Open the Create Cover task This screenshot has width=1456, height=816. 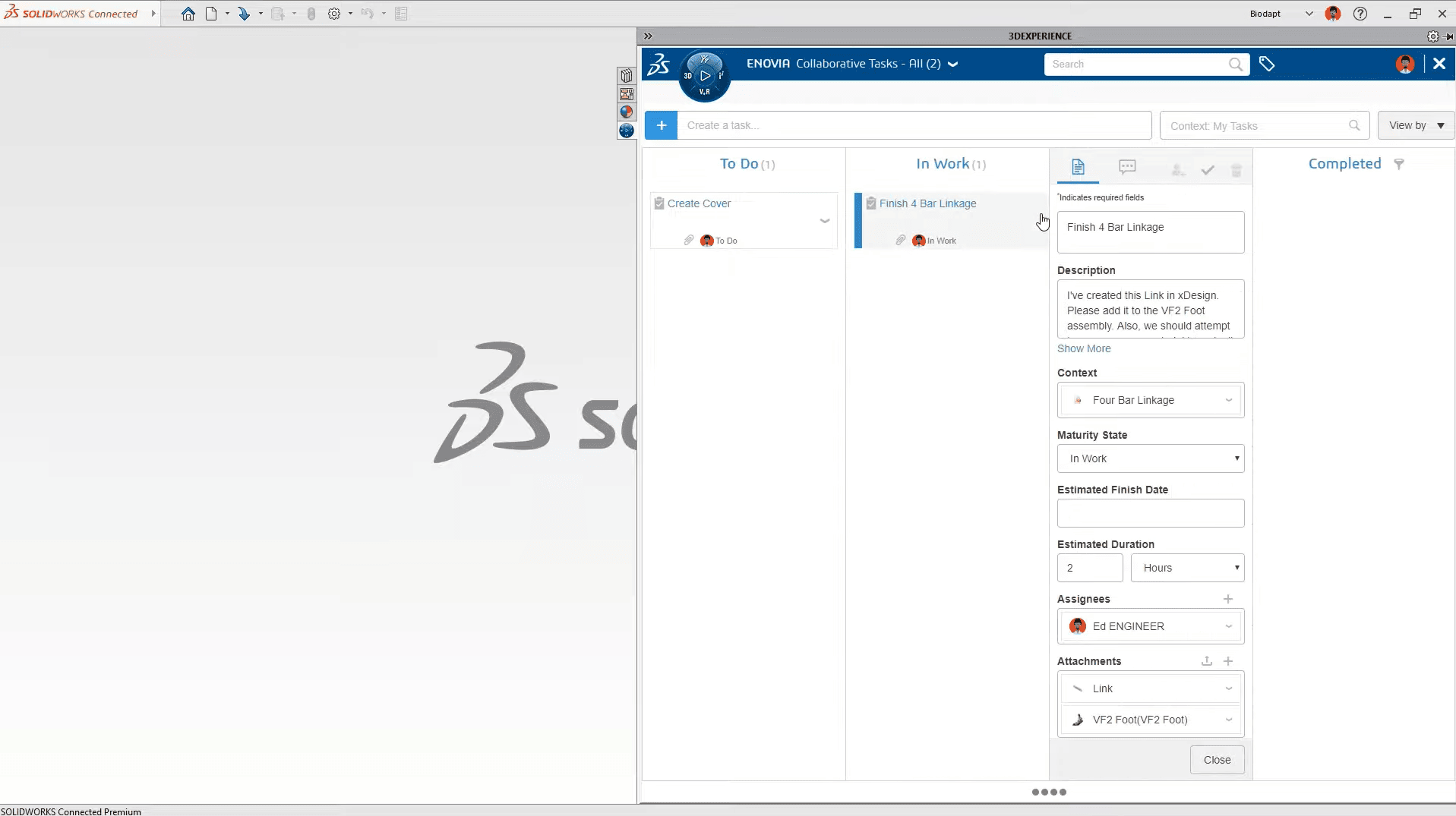point(699,203)
